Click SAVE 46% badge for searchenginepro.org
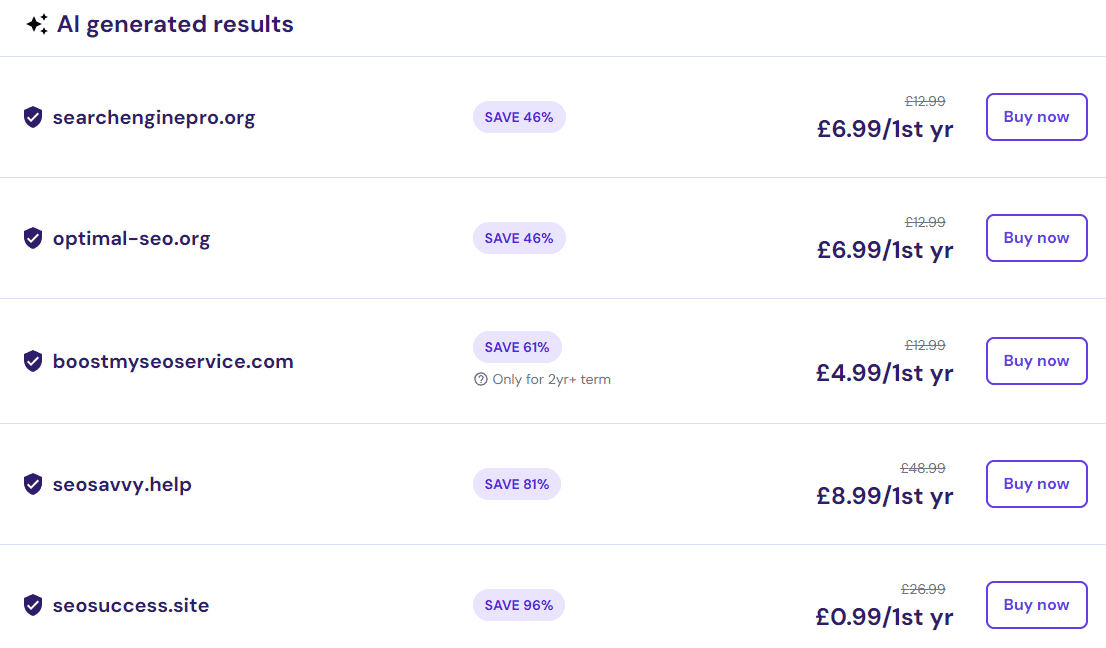The width and height of the screenshot is (1106, 648). 519,117
